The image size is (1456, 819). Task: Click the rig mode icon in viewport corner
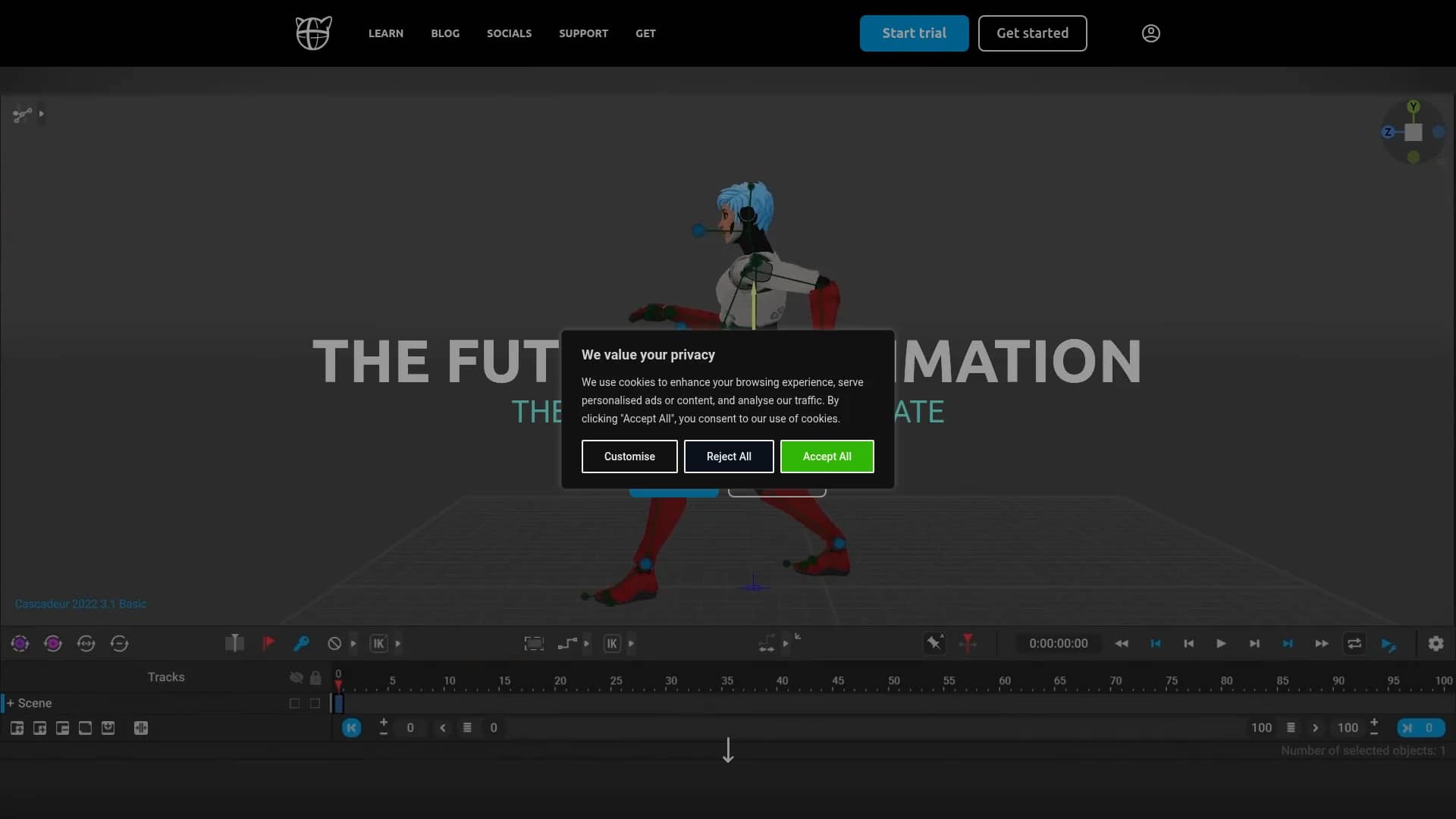point(22,115)
